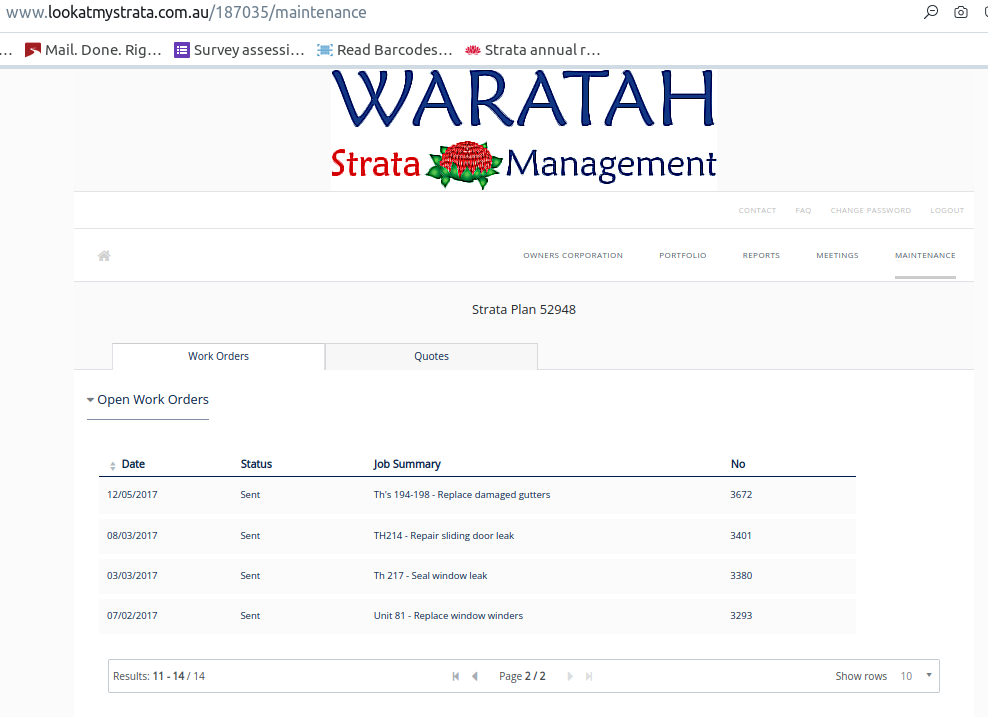Go to first page of results

coord(456,676)
